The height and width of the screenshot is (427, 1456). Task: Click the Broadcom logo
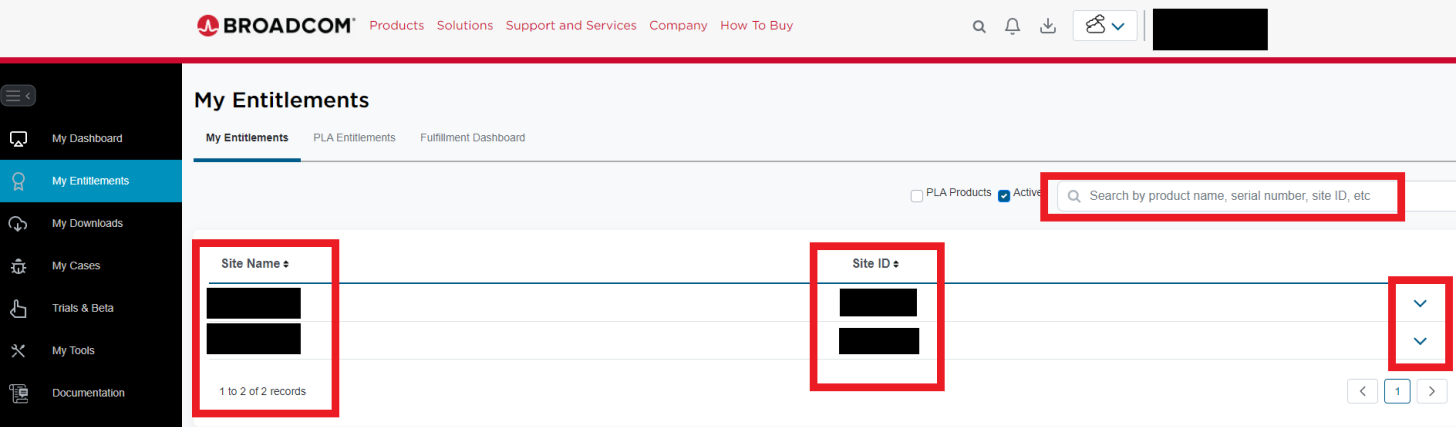276,25
